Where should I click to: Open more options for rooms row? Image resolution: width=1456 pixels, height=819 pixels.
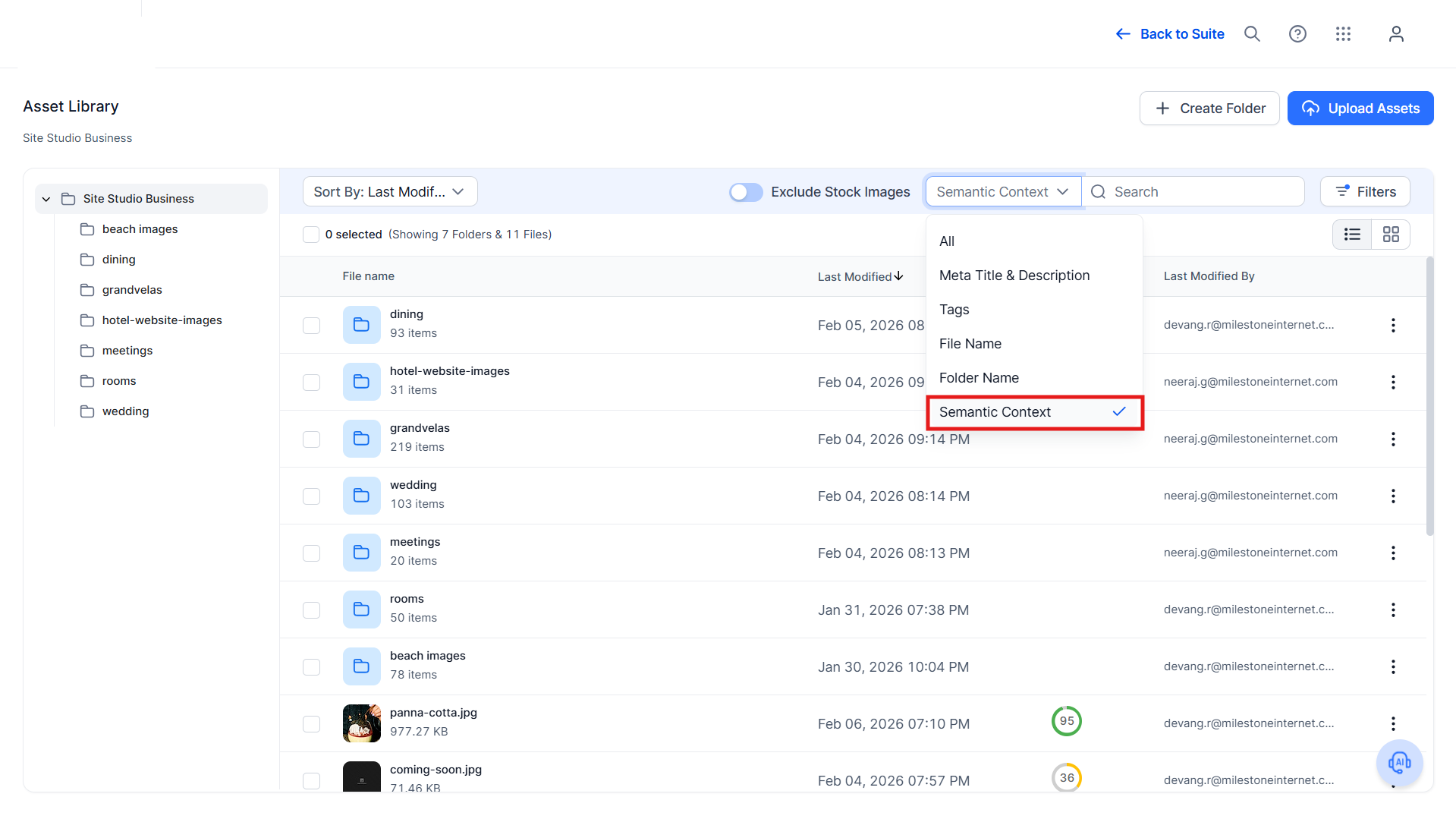coord(1393,610)
